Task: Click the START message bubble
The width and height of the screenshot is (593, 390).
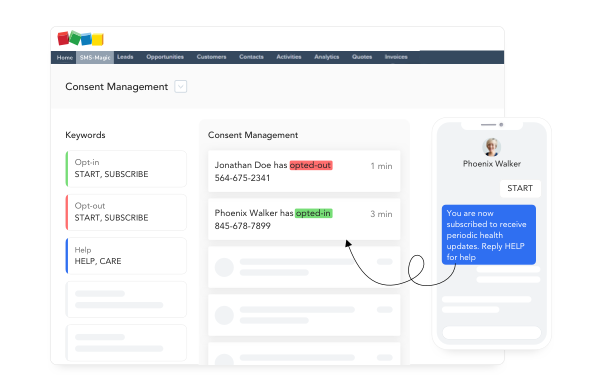Action: (x=520, y=188)
